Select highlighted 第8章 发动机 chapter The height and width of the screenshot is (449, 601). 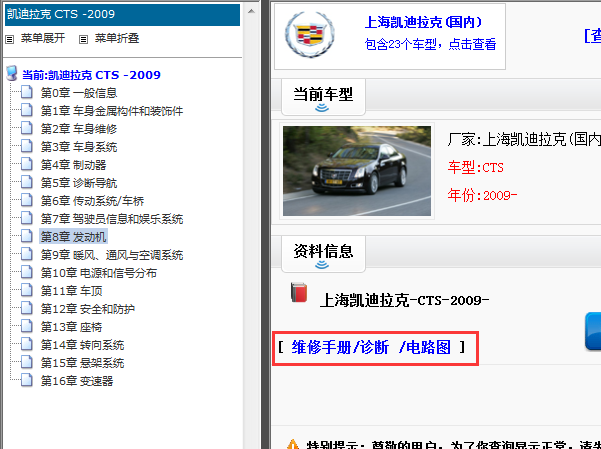pyautogui.click(x=73, y=237)
